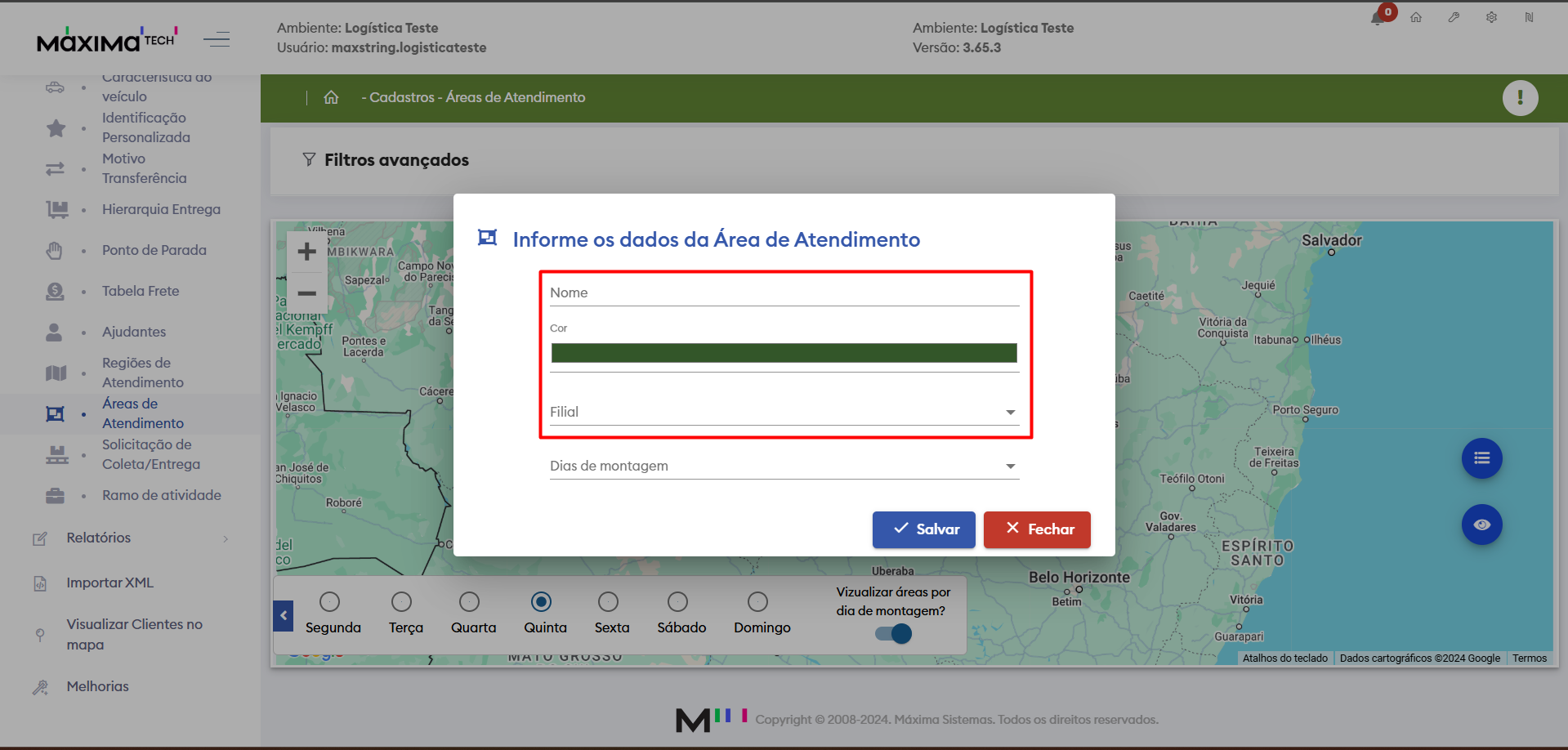The width and height of the screenshot is (1568, 750).
Task: Open Ramo de atividade in the sidebar
Action: (162, 495)
